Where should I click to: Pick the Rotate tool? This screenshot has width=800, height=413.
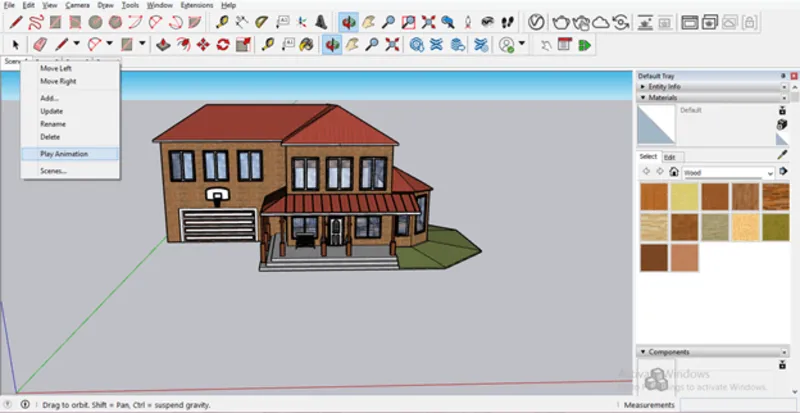click(x=222, y=44)
